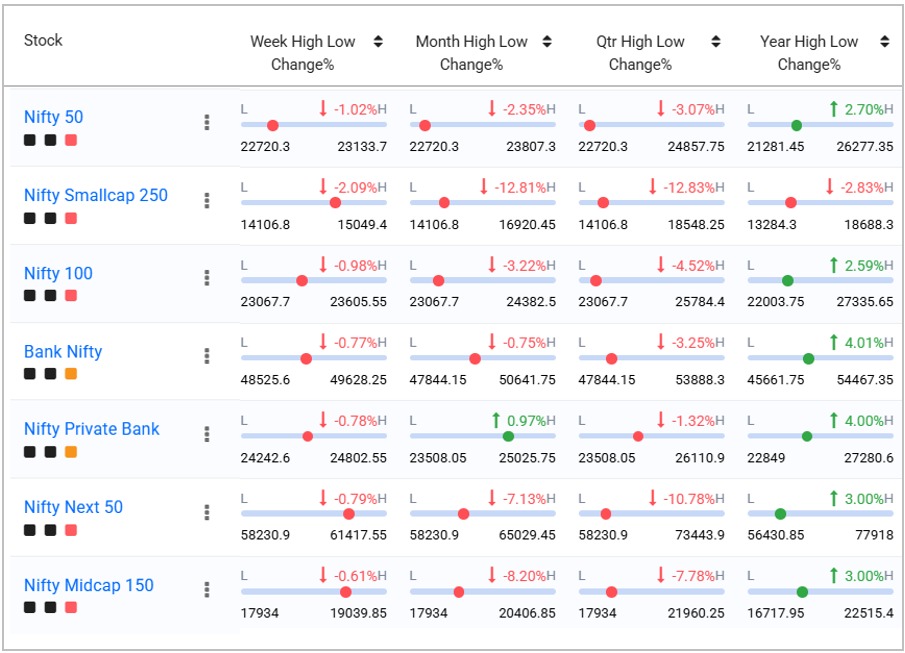The image size is (905, 653).
Task: Click the red square indicator under Nifty 50
Action: 71,140
